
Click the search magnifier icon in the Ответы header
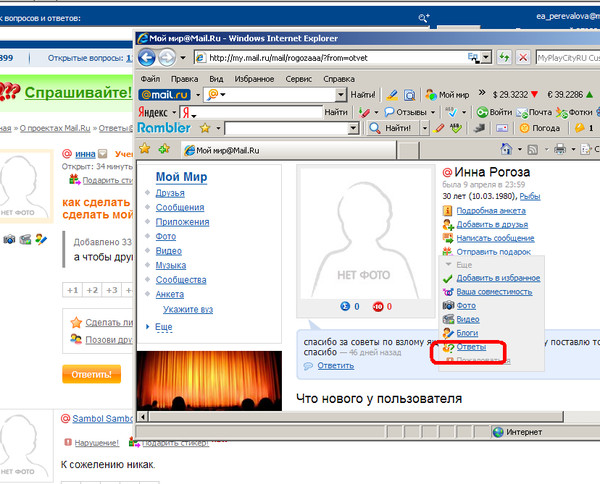coord(424,18)
